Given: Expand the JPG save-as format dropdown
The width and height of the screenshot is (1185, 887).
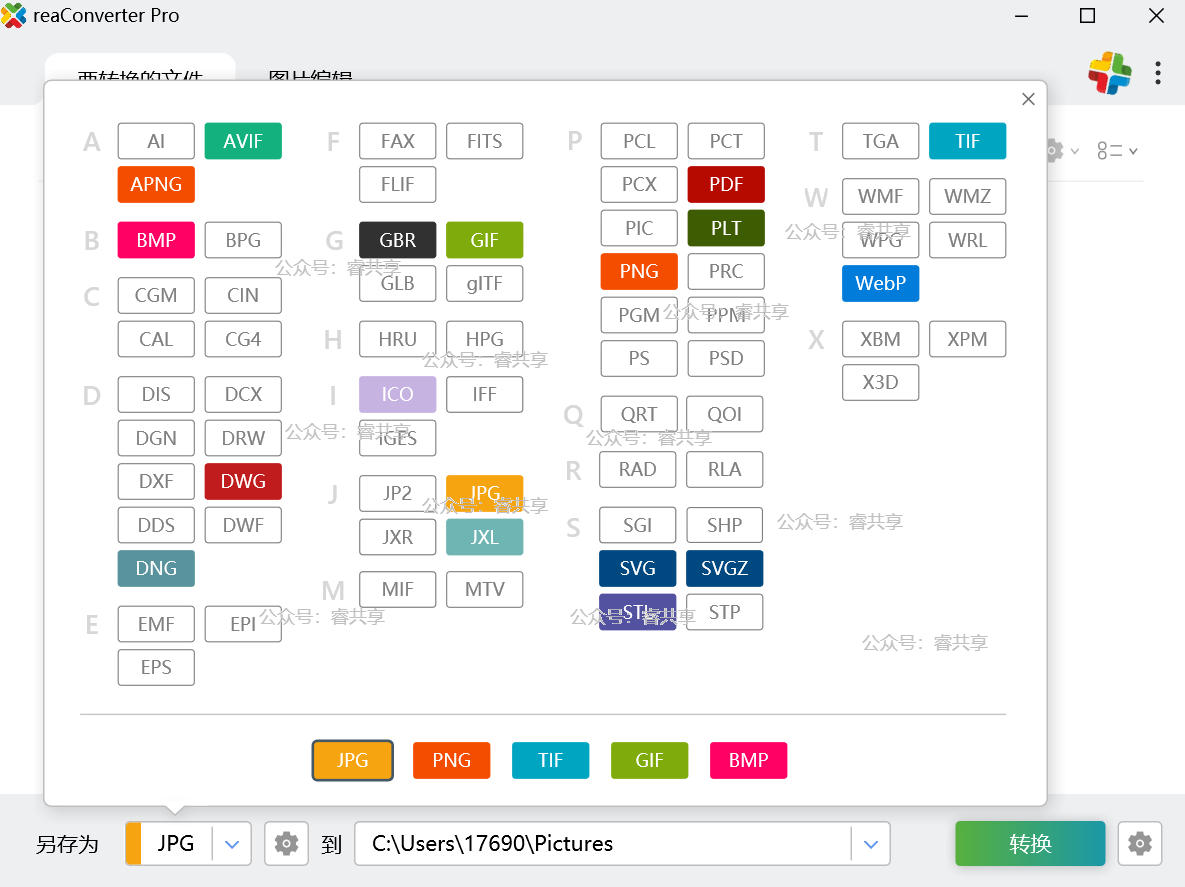Looking at the screenshot, I should click(232, 844).
